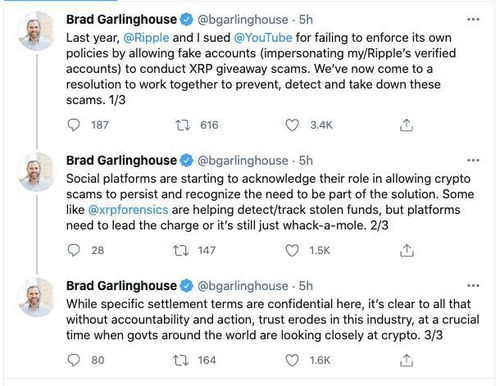Reply to the 1/3 tweet with 187 replies
500x386 pixels.
click(x=74, y=125)
